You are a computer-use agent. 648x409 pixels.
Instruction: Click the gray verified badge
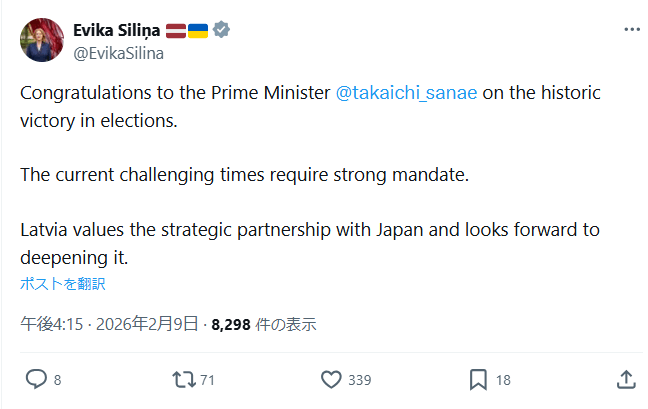click(221, 30)
